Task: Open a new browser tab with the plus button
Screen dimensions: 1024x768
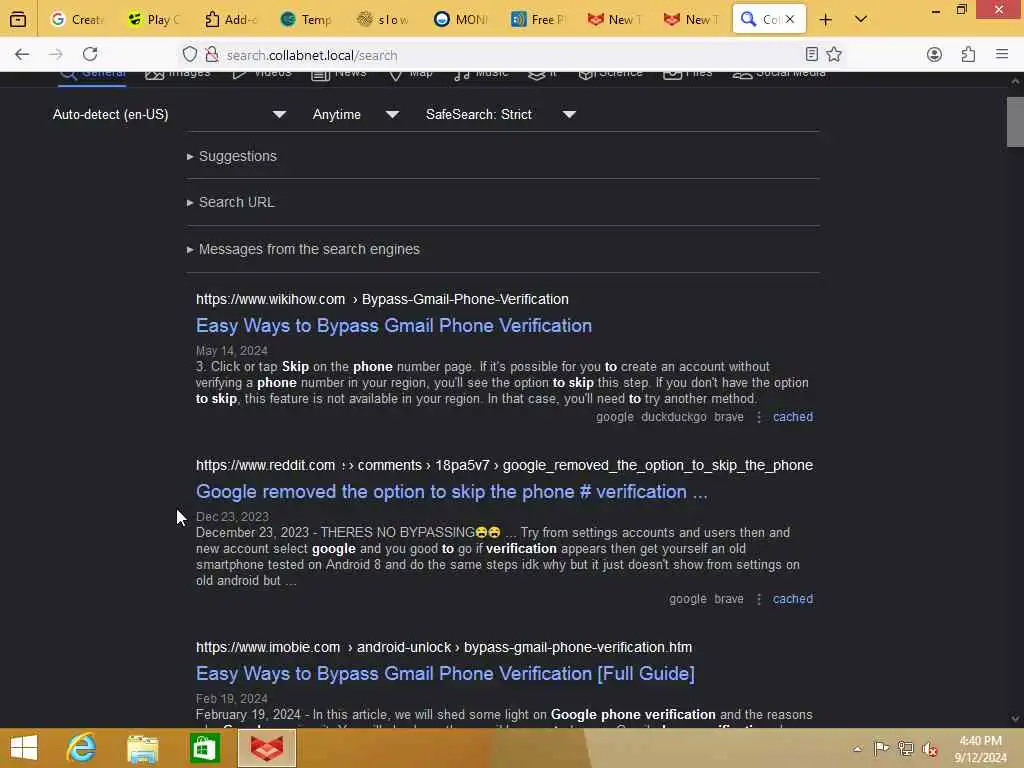Action: pos(825,20)
